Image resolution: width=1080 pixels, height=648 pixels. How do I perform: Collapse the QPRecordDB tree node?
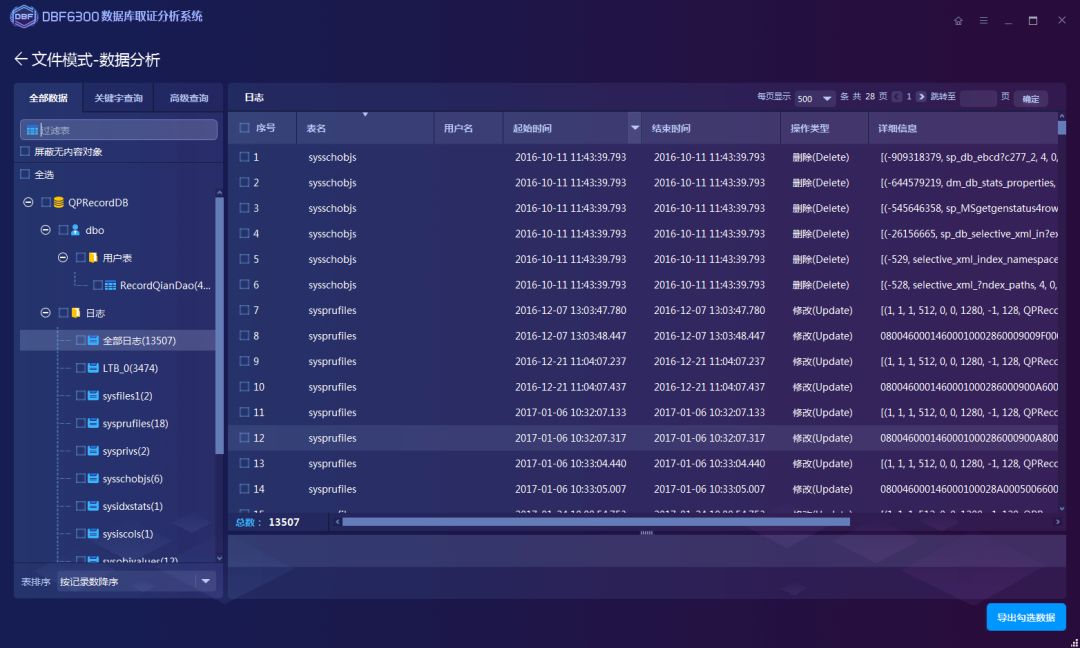28,202
